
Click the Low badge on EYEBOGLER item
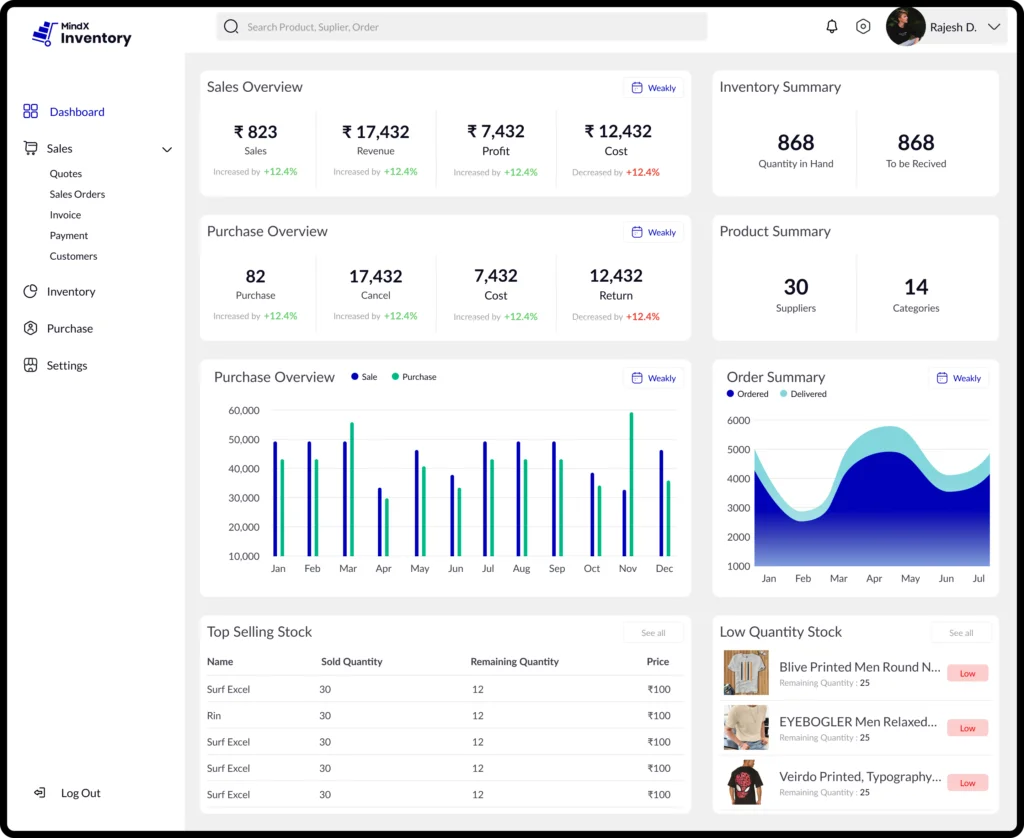(x=966, y=728)
